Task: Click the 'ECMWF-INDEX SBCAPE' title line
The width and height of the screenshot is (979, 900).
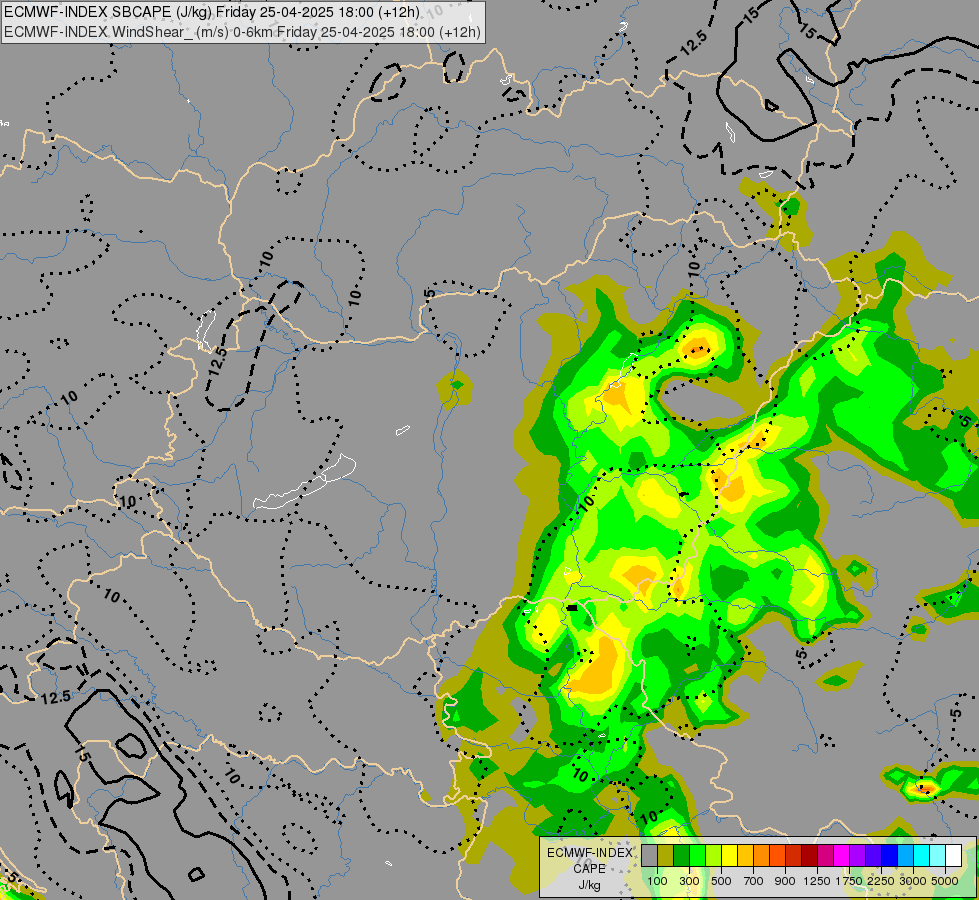Action: click(x=212, y=12)
